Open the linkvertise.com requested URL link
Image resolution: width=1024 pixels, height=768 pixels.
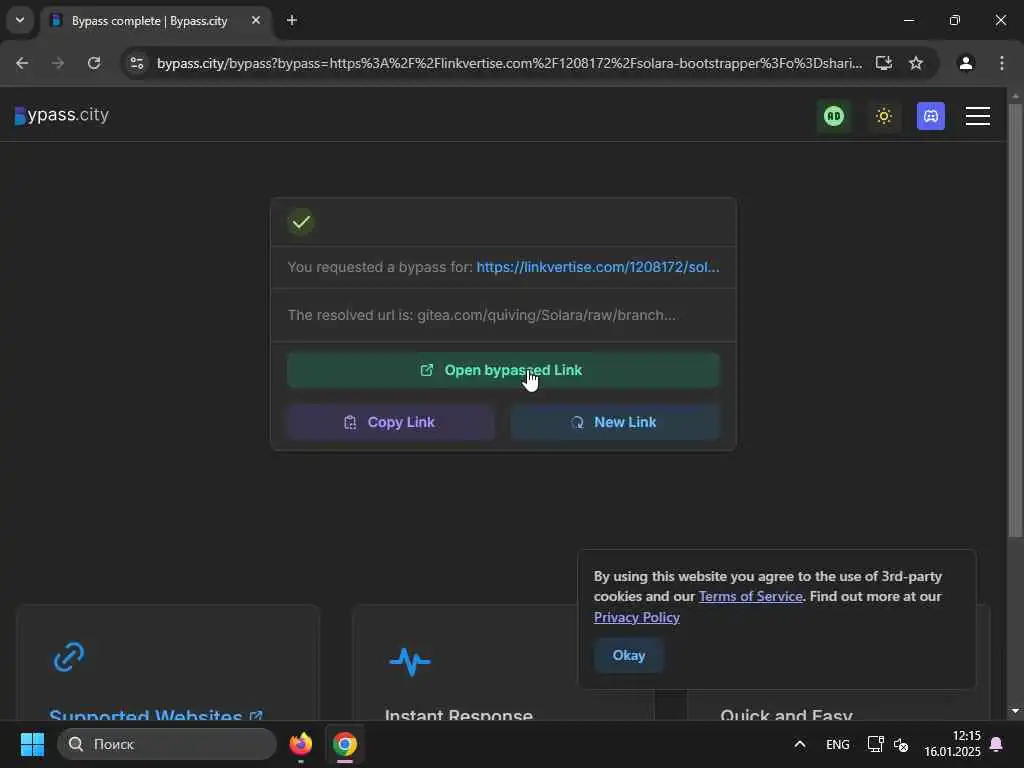(x=598, y=267)
